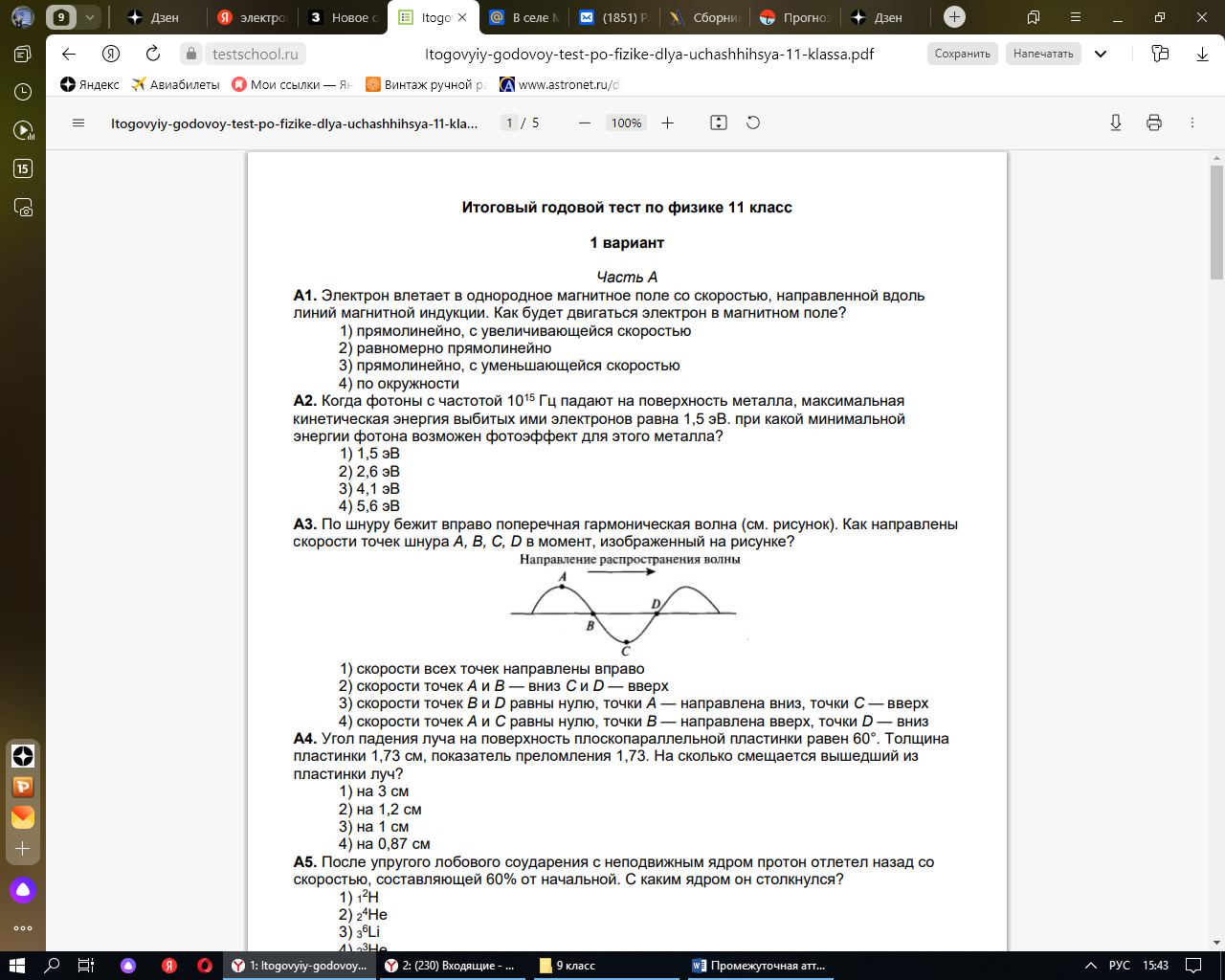The width and height of the screenshot is (1225, 980).
Task: Fit PDF page to width
Action: (719, 122)
